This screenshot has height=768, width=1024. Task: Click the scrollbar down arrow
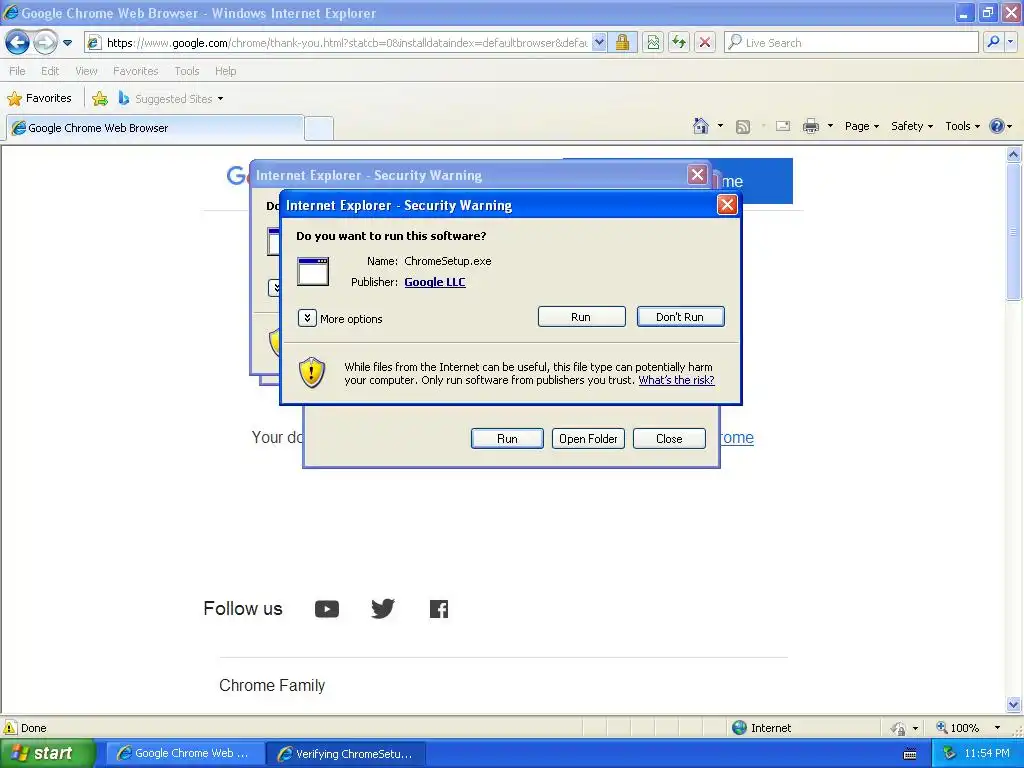point(1014,705)
